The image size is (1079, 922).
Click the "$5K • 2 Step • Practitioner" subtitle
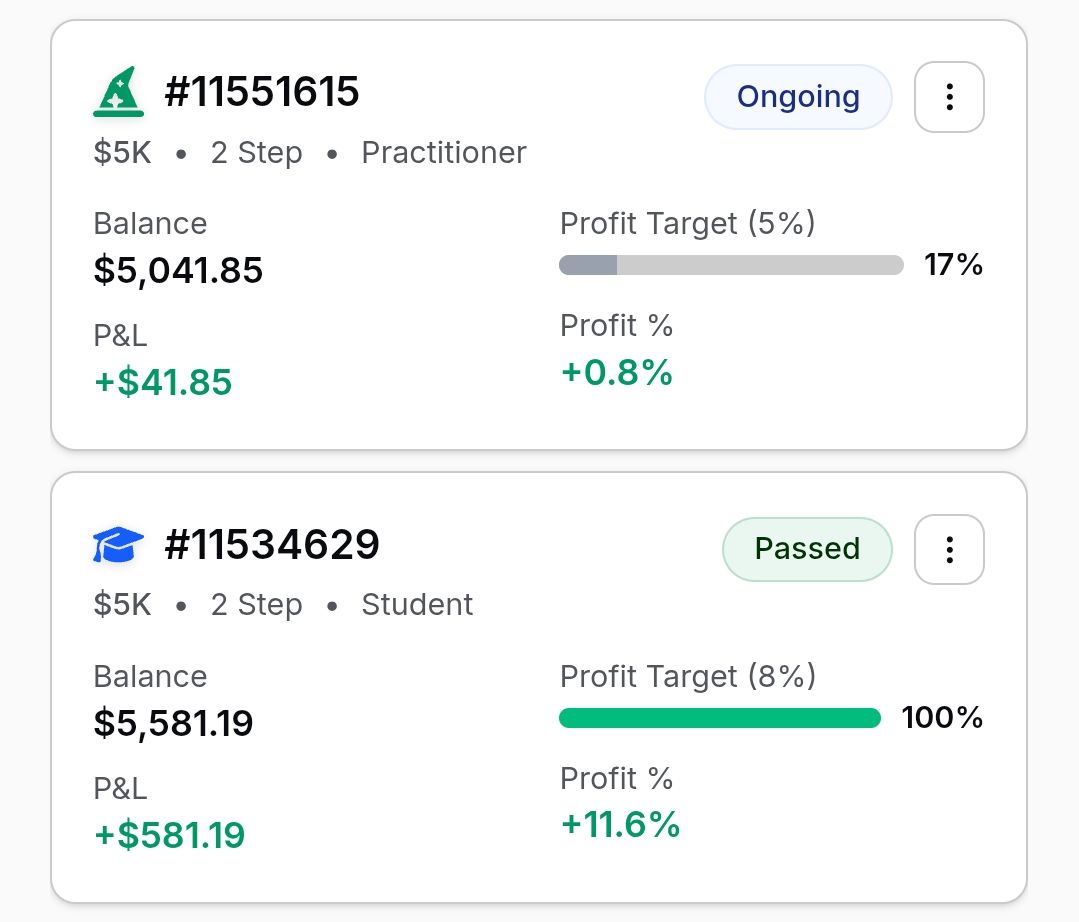[x=310, y=153]
